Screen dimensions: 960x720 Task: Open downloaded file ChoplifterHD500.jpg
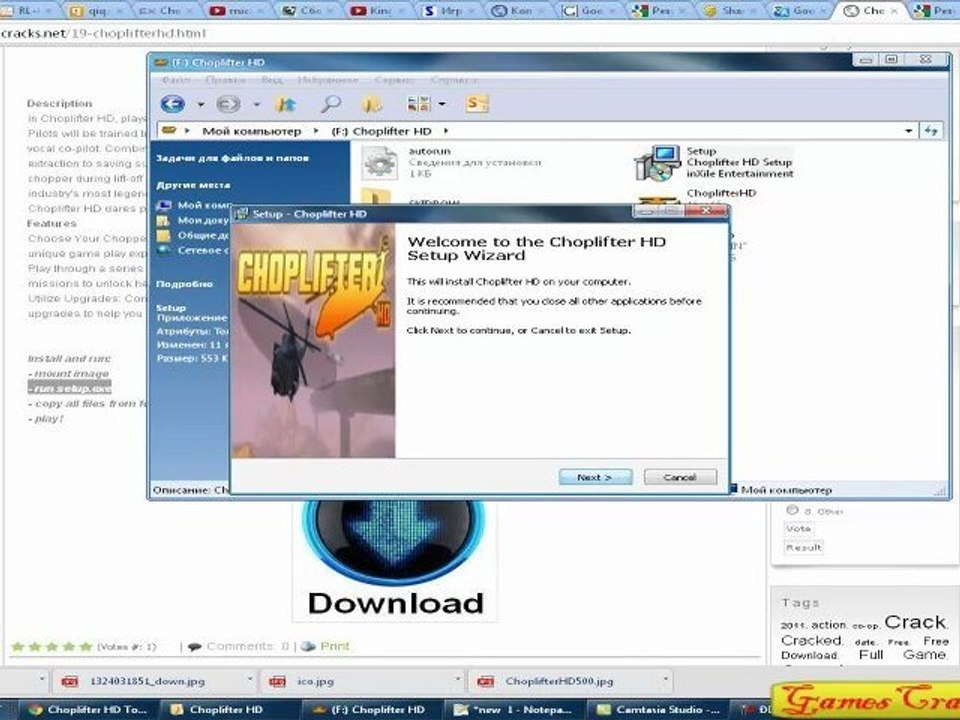pyautogui.click(x=558, y=681)
